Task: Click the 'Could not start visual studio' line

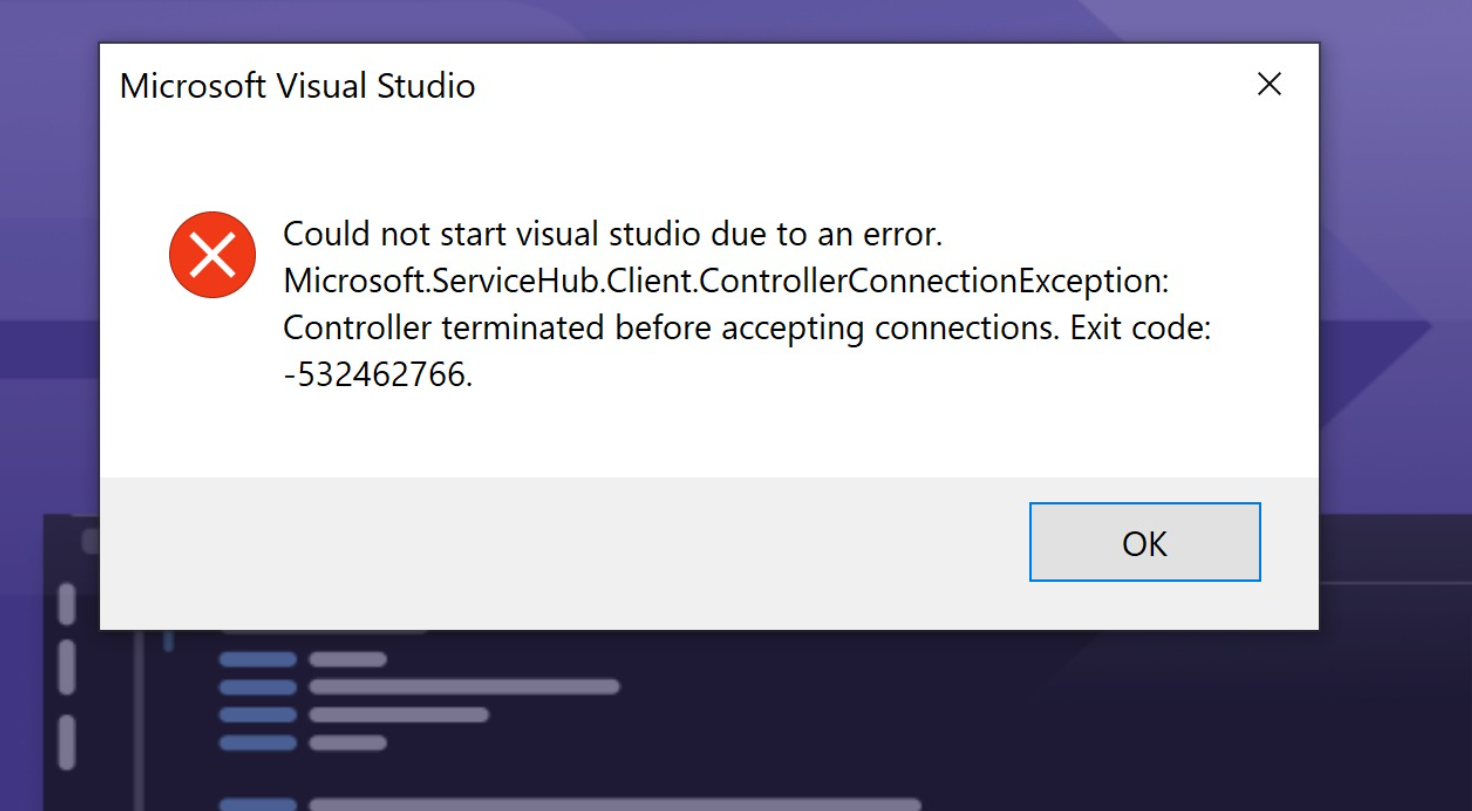Action: click(x=613, y=234)
